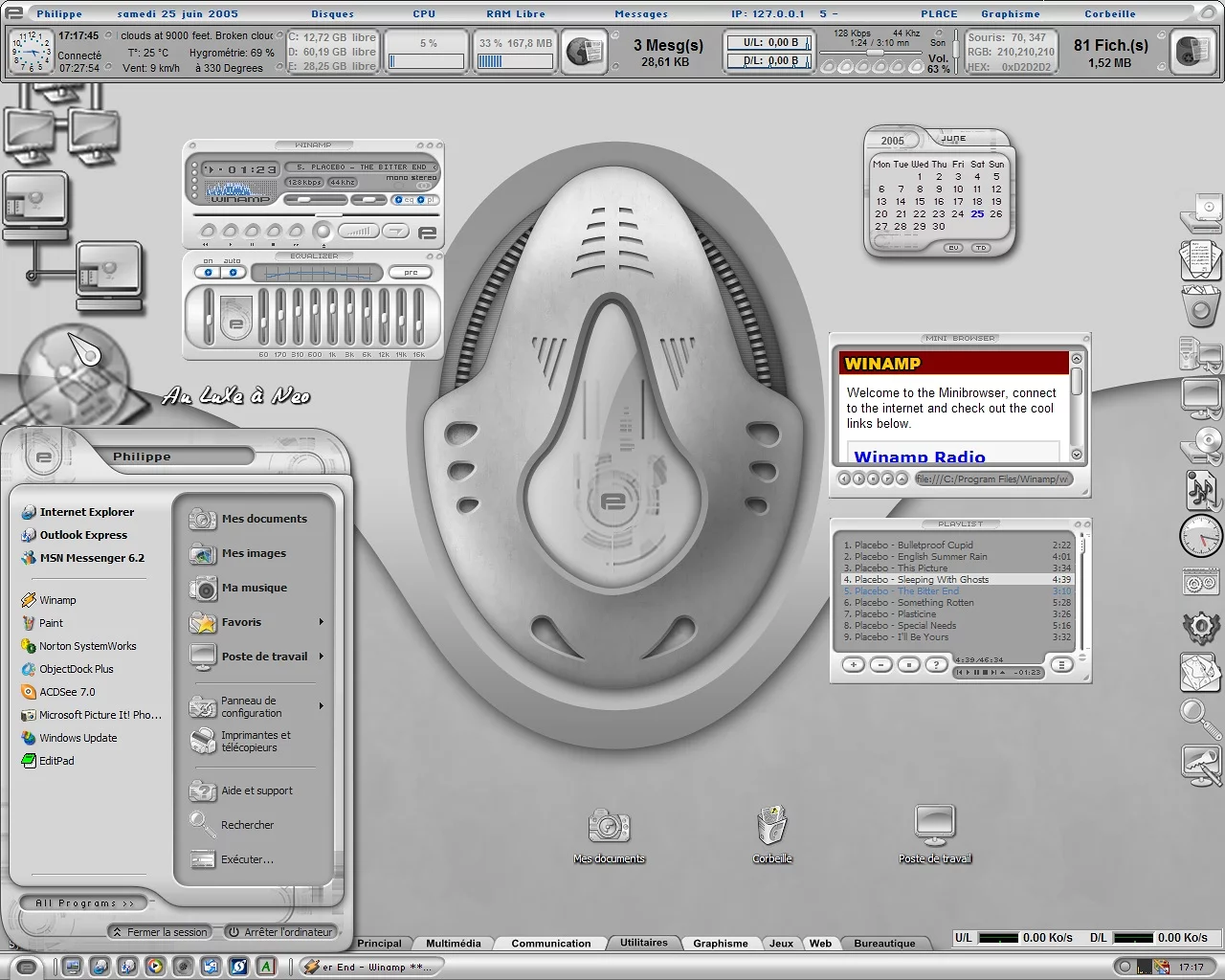Click Arrêter l'ordinateur button
The image size is (1225, 980).
click(x=280, y=932)
